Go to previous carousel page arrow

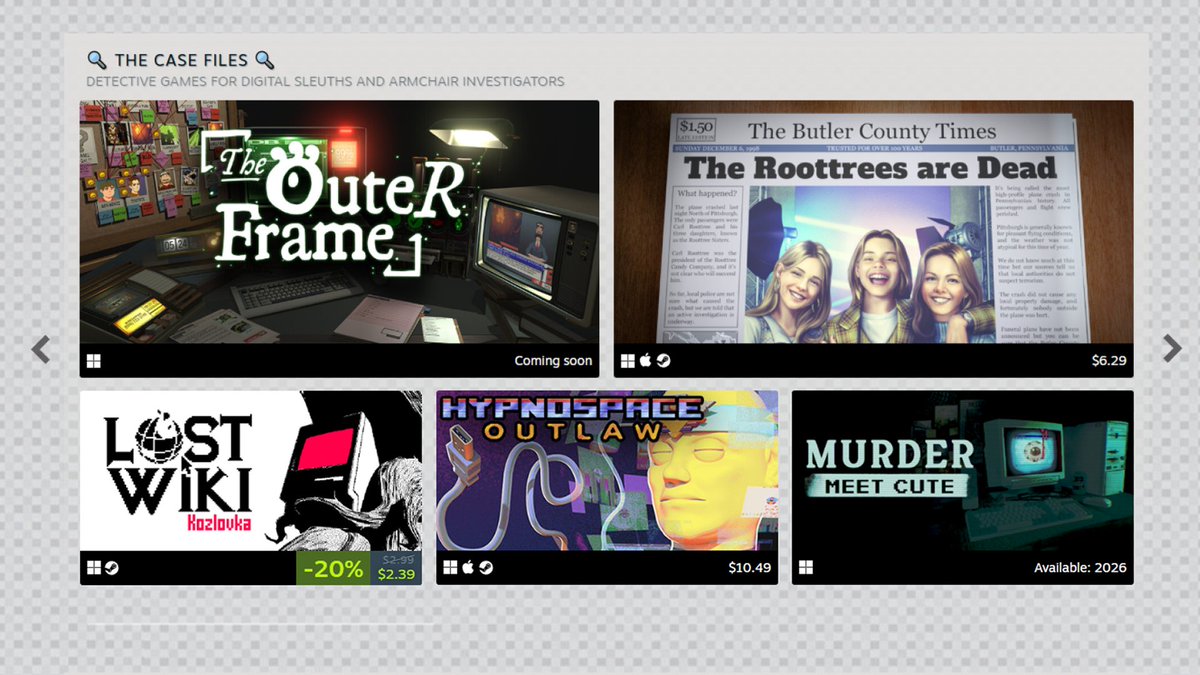pos(41,349)
